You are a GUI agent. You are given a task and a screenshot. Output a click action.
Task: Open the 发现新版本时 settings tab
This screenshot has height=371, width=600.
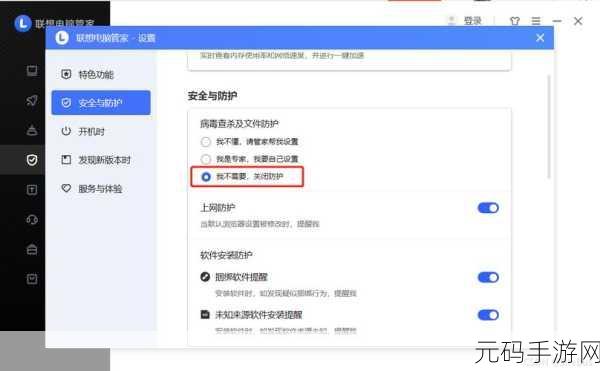pos(101,160)
